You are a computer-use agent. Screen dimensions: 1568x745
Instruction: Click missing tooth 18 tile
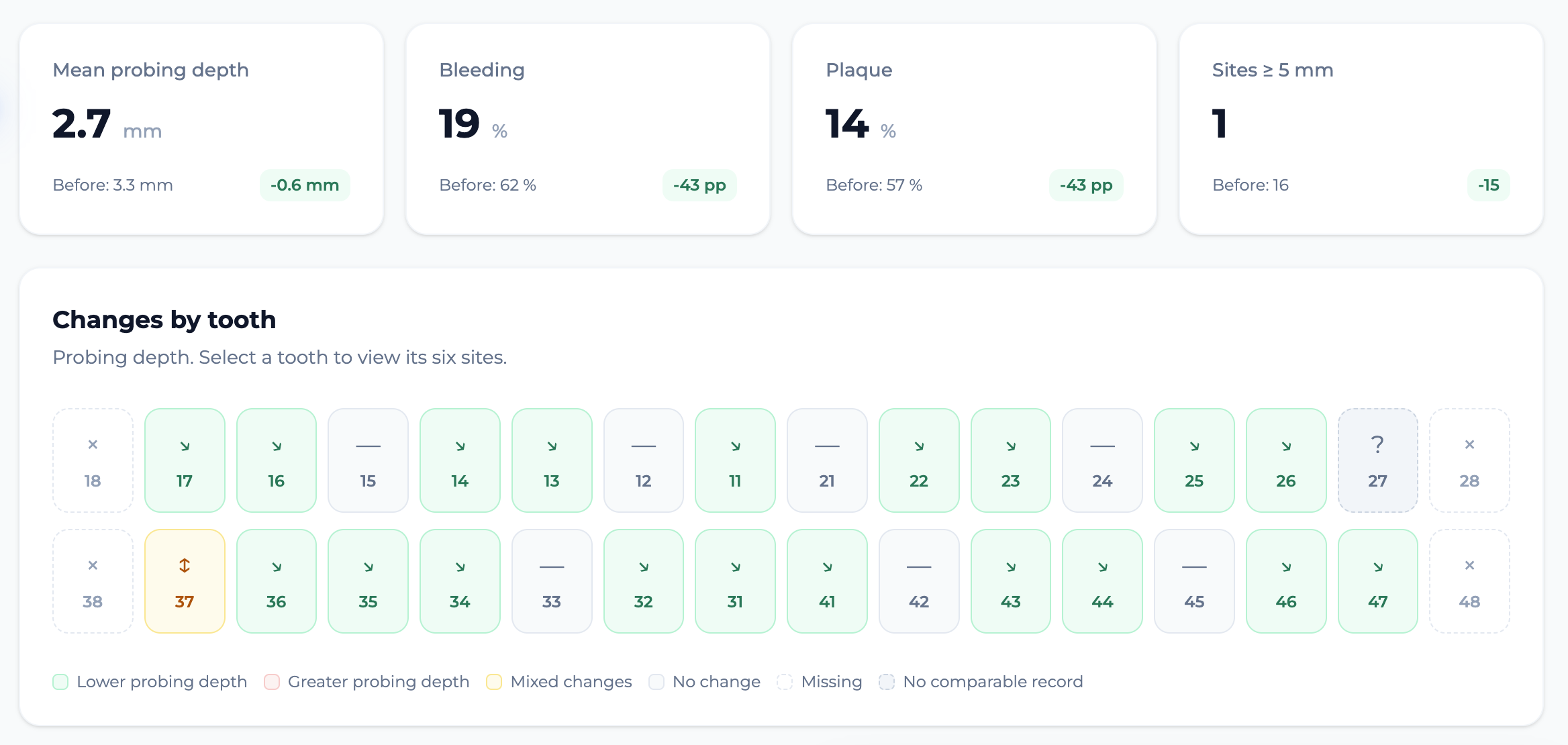(x=93, y=460)
